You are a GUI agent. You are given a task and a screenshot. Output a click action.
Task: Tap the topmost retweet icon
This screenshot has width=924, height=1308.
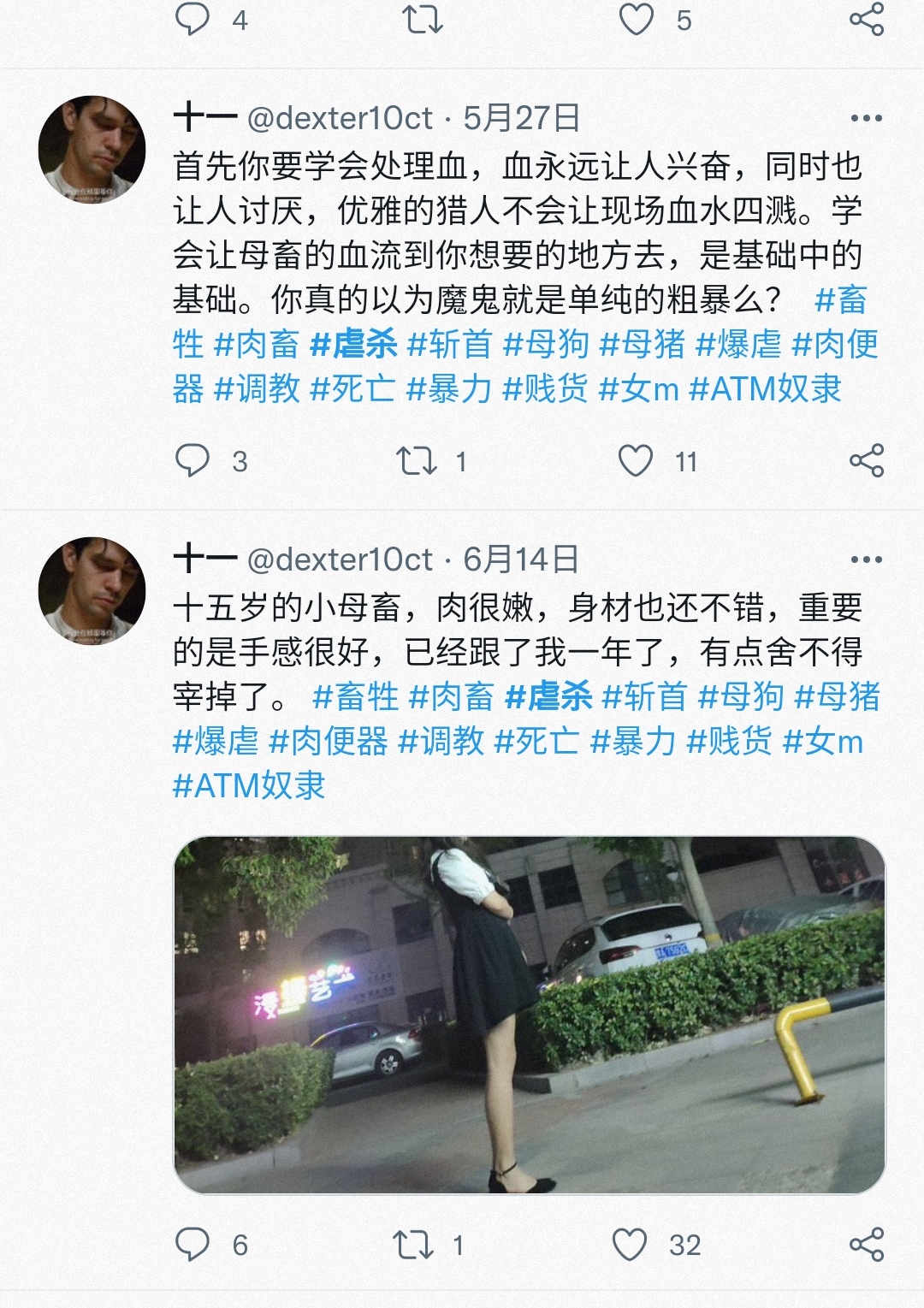(x=423, y=19)
